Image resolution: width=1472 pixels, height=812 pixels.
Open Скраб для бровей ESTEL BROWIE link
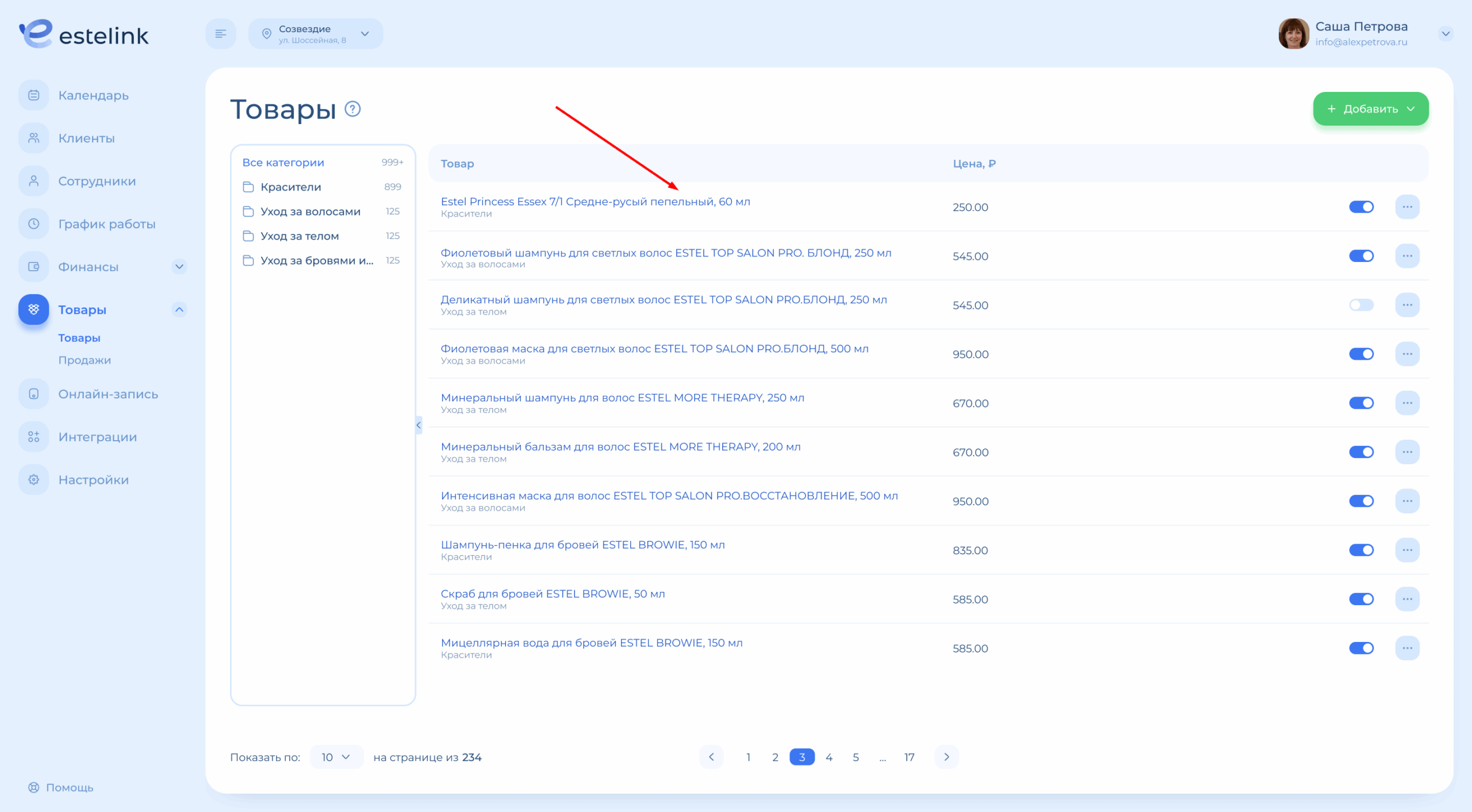coord(553,594)
